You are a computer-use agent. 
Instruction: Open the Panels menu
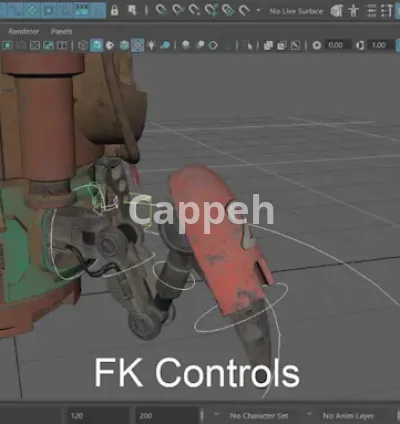click(62, 31)
